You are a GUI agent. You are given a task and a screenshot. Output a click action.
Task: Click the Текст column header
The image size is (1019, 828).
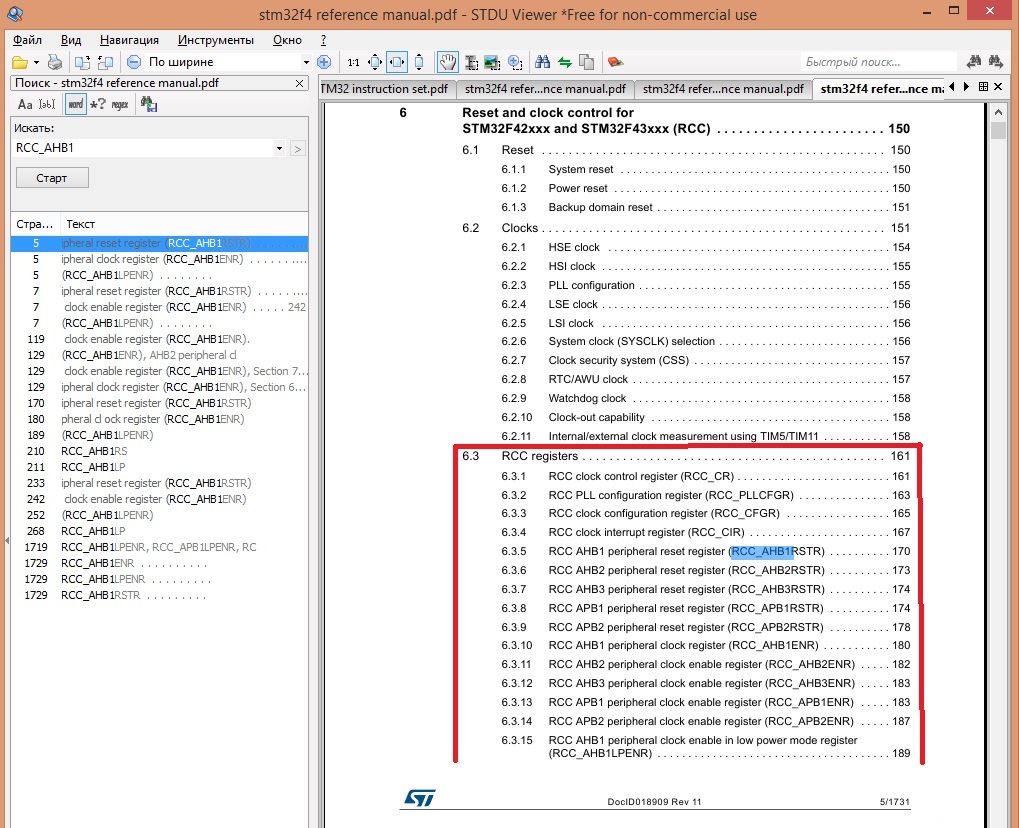(184, 224)
